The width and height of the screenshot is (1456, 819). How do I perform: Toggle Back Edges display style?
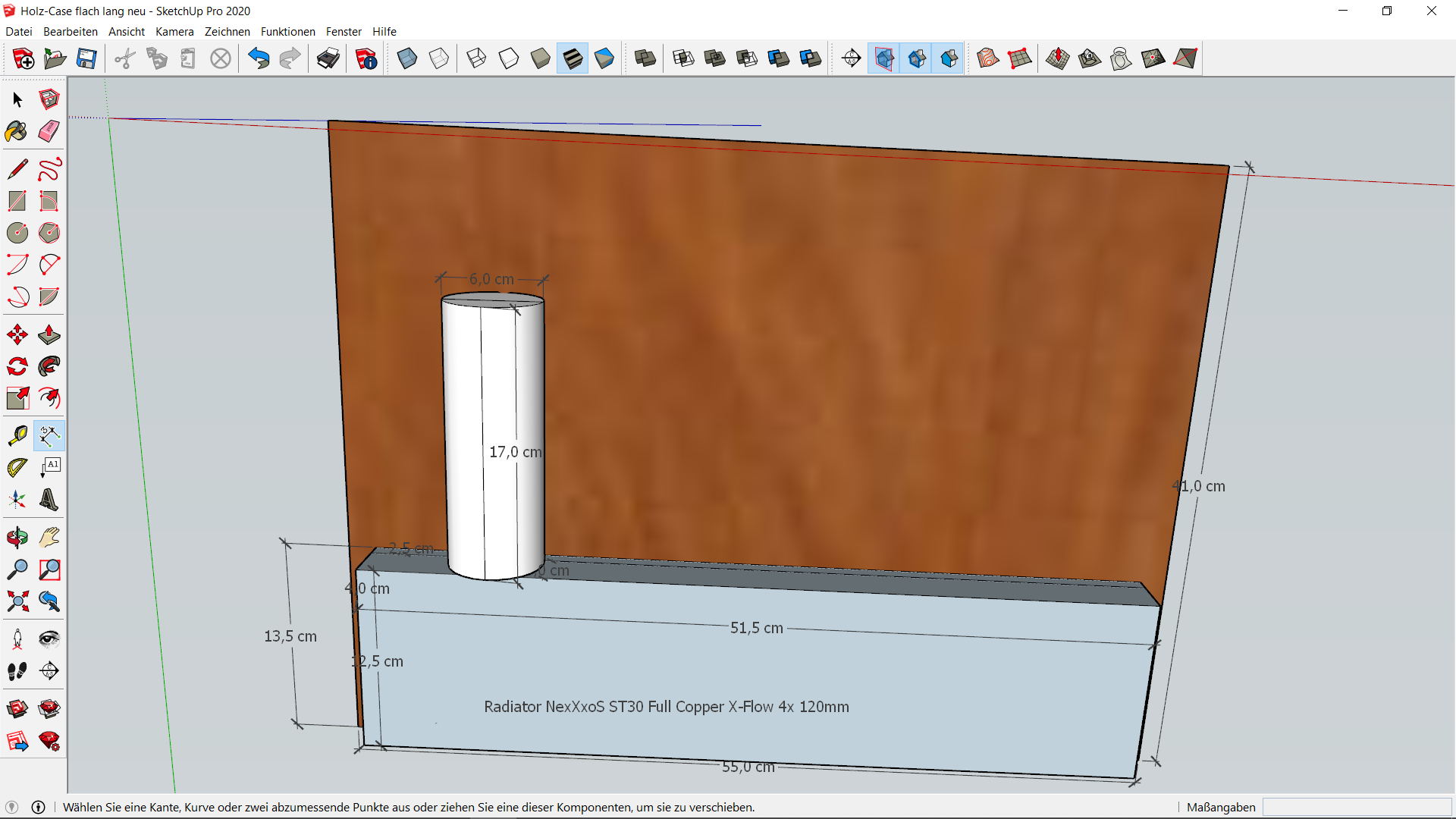click(439, 58)
